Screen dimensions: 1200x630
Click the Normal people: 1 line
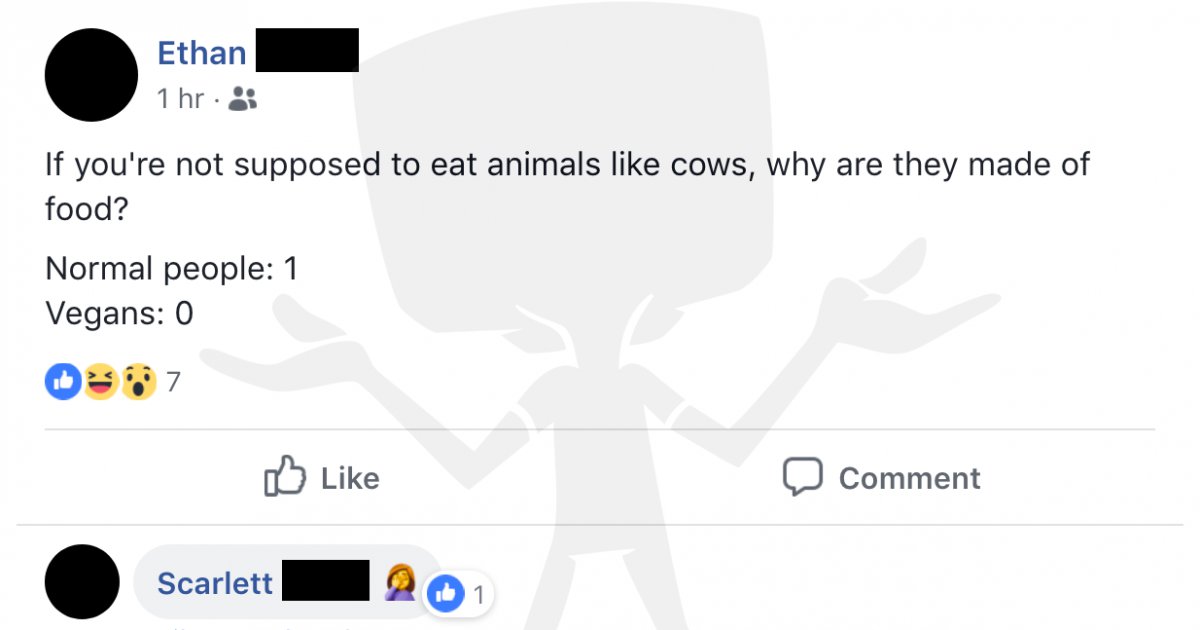[x=172, y=269]
